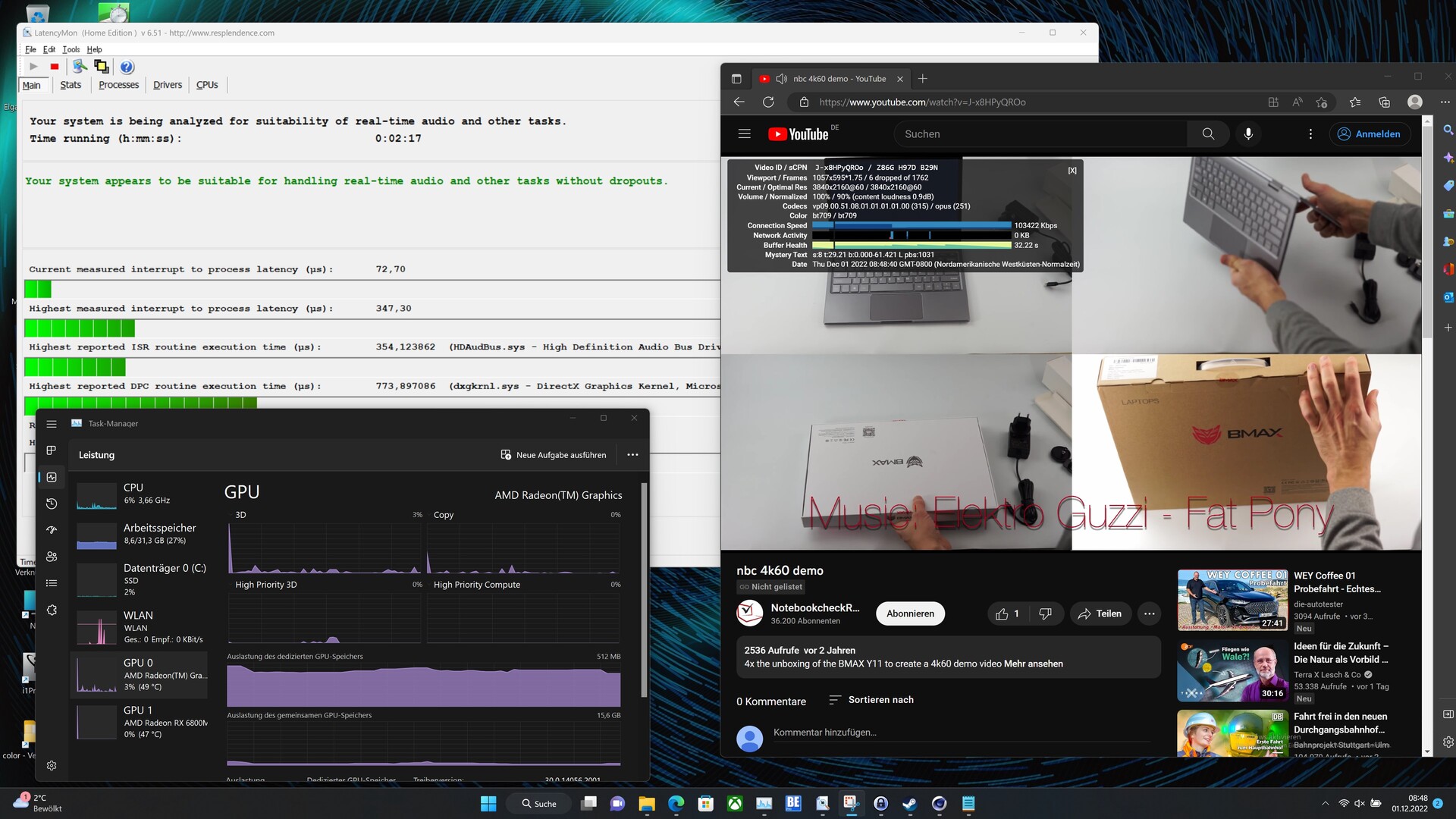Click YouTube search magnifier button
Screen dimensions: 1456x819
(1208, 134)
